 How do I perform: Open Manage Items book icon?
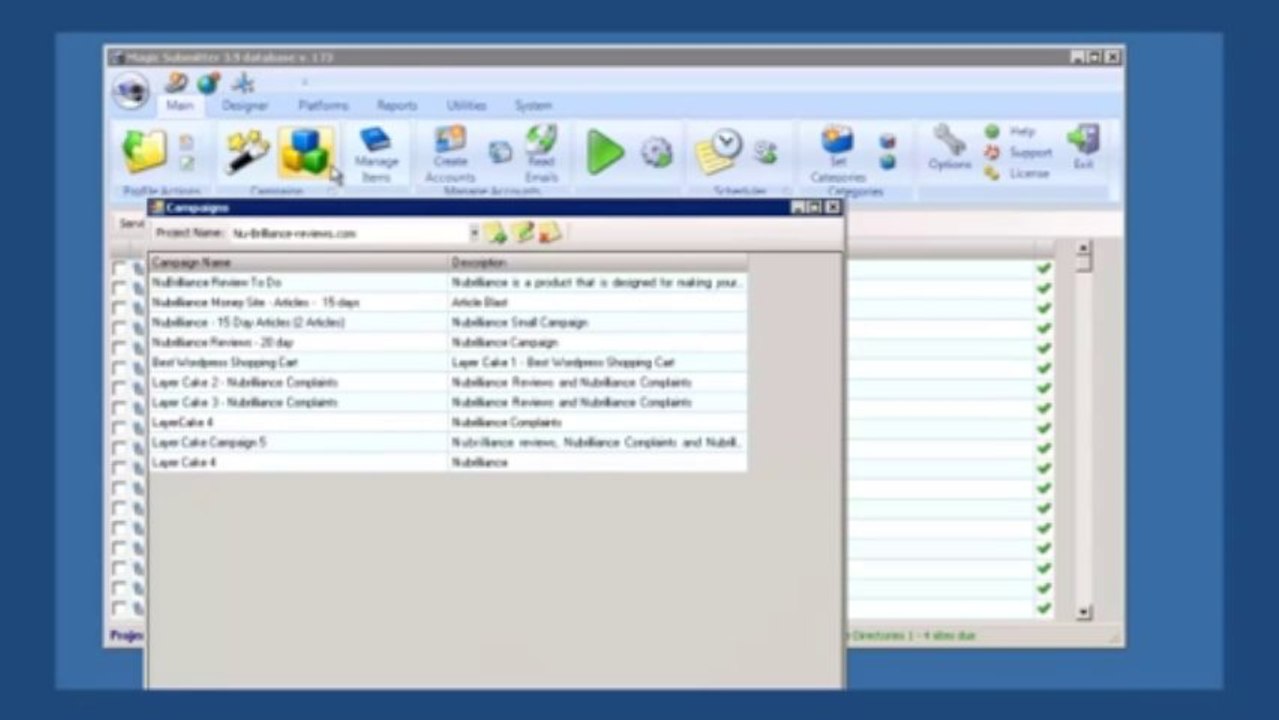[375, 155]
